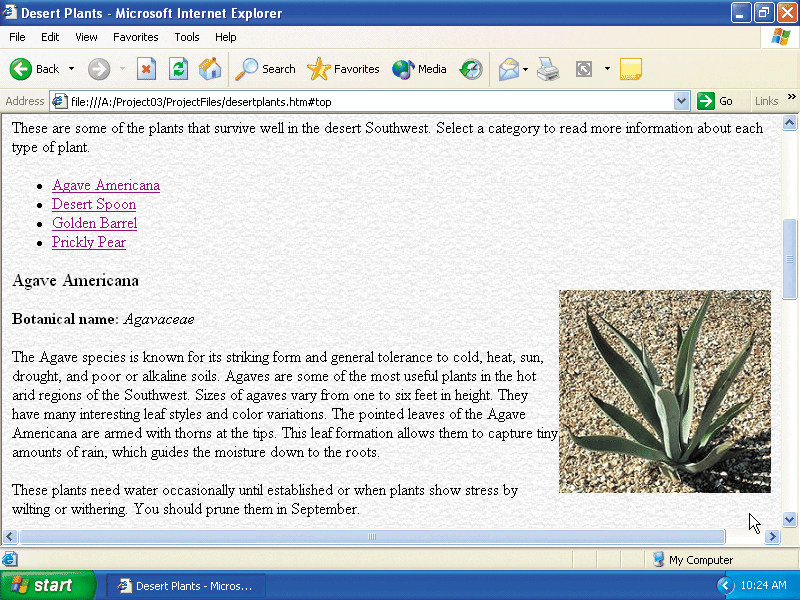The width and height of the screenshot is (800, 600).
Task: Refresh the current page
Action: [x=178, y=69]
